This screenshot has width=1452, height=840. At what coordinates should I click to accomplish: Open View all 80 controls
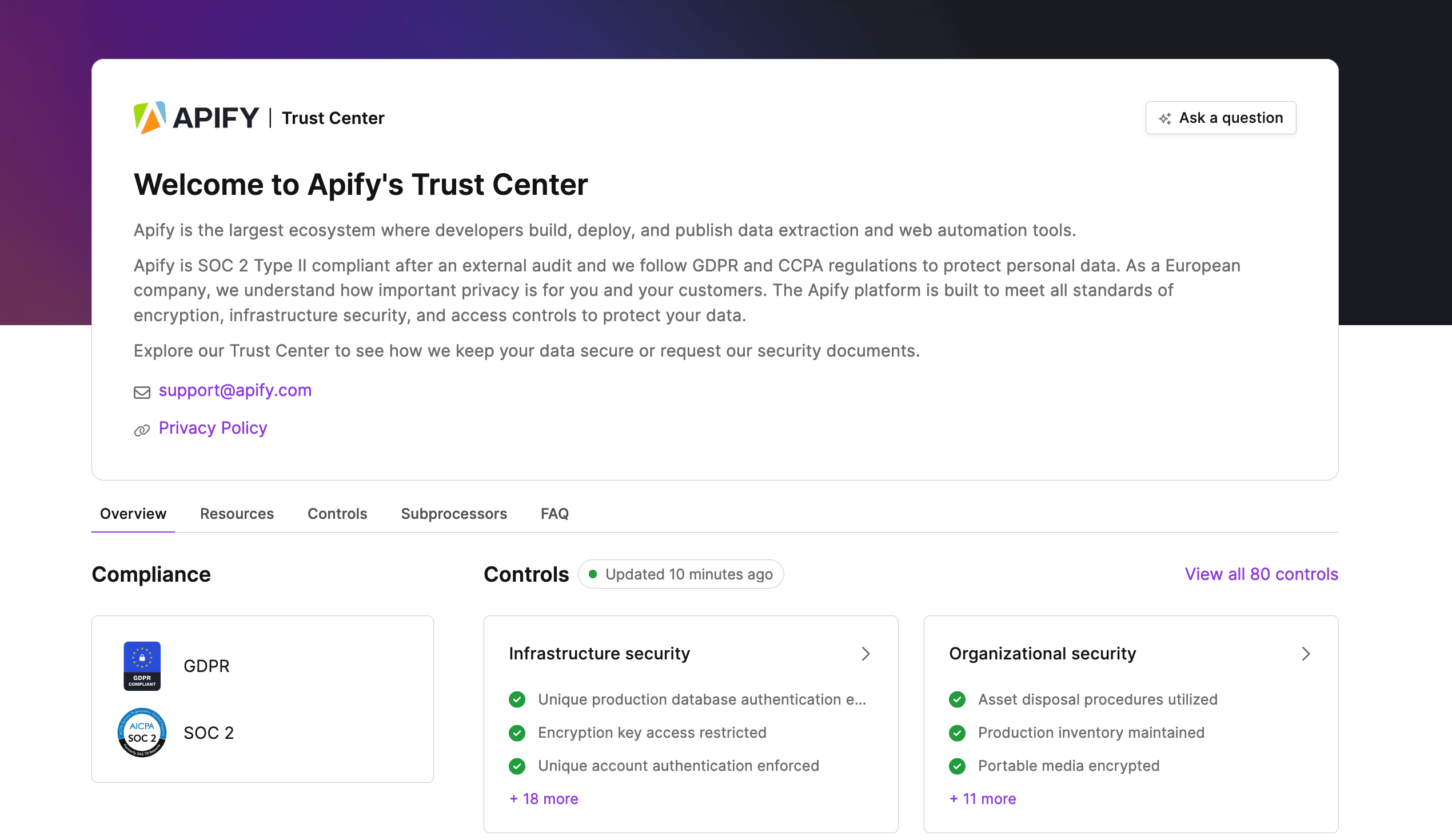coord(1260,574)
